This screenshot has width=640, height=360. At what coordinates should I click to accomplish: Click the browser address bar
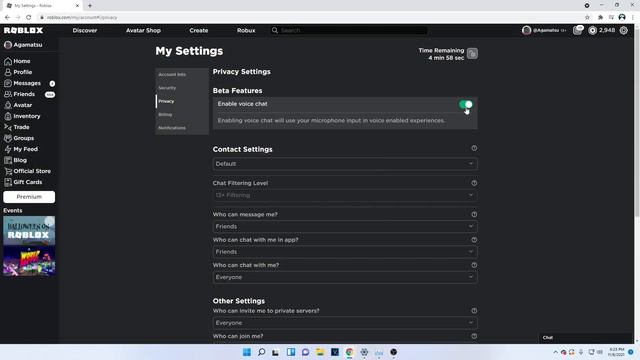coord(310,18)
